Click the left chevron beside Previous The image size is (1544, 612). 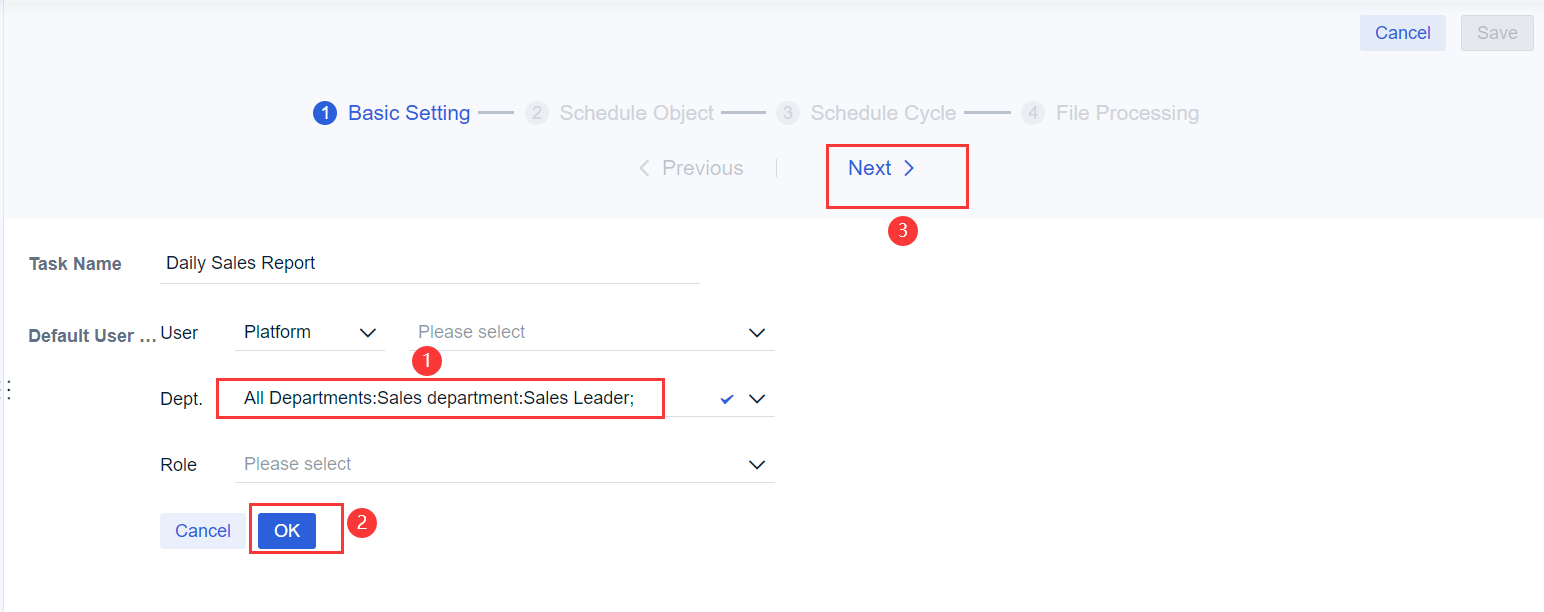[645, 168]
